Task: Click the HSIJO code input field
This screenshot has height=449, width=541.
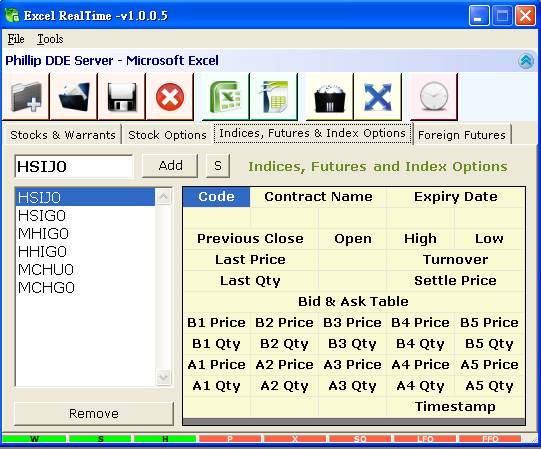Action: click(x=74, y=166)
